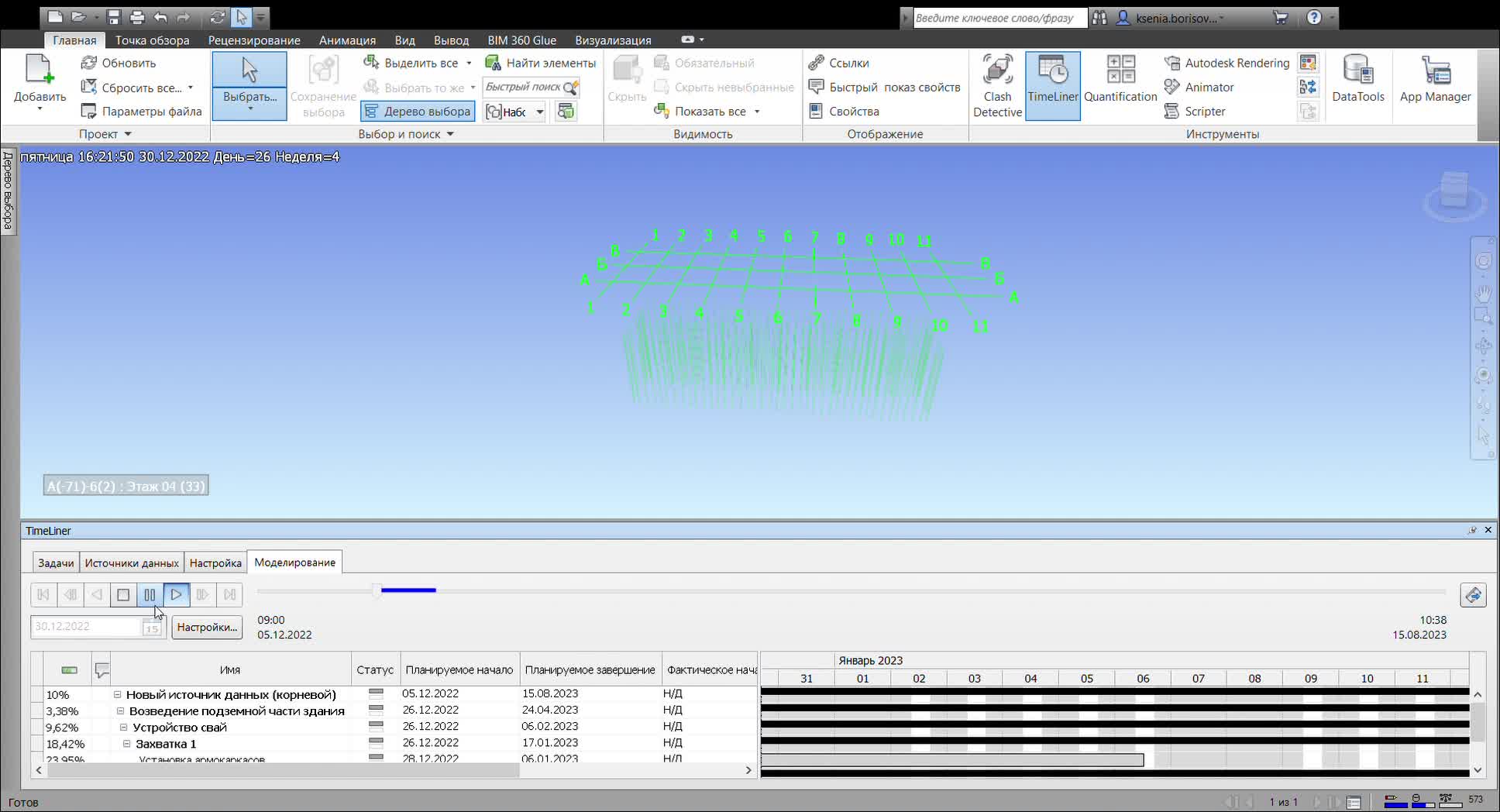Open the docked Дерево выбора side tab
The height and width of the screenshot is (812, 1500).
[8, 191]
